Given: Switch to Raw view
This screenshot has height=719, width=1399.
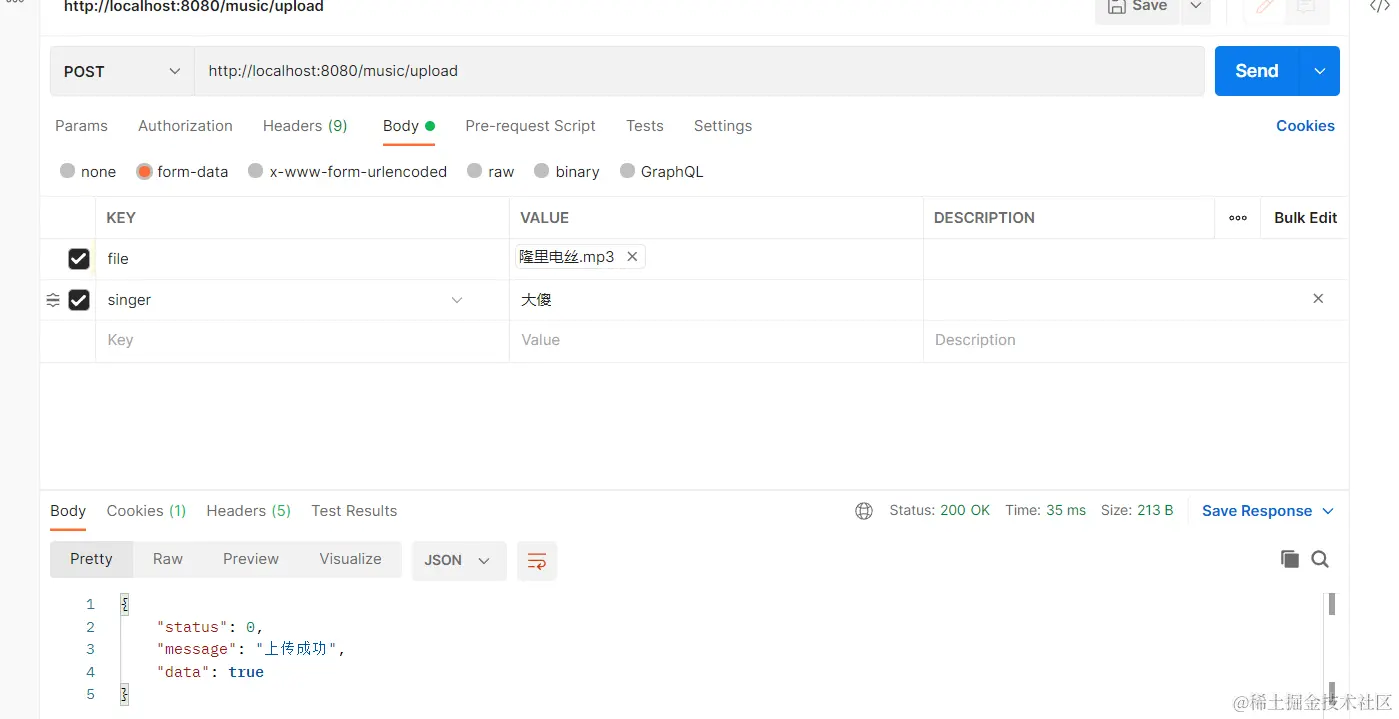Looking at the screenshot, I should tap(168, 559).
